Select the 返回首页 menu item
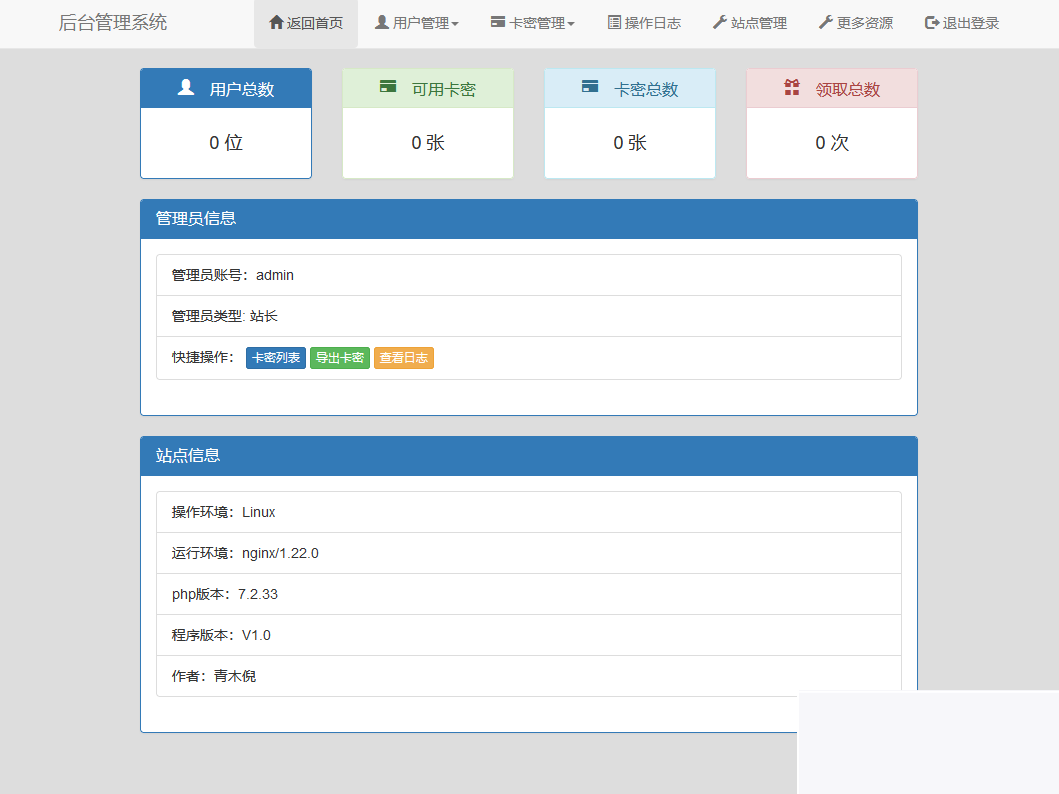Image resolution: width=1059 pixels, height=794 pixels. pyautogui.click(x=306, y=23)
